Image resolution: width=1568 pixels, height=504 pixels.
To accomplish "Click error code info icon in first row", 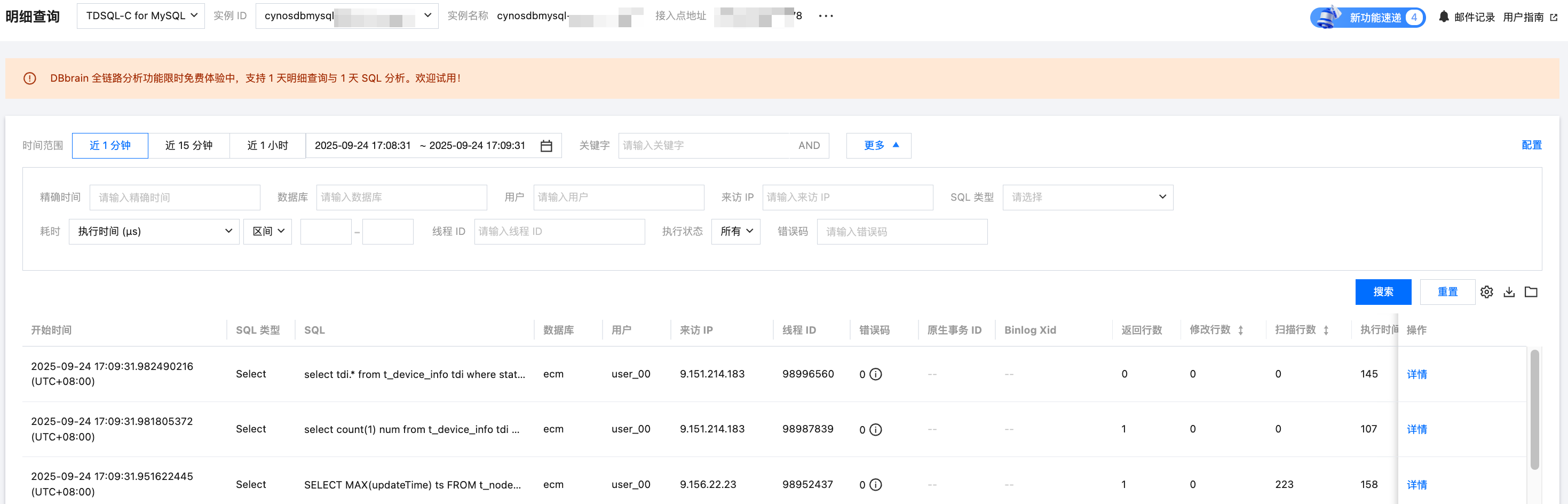I will point(875,374).
